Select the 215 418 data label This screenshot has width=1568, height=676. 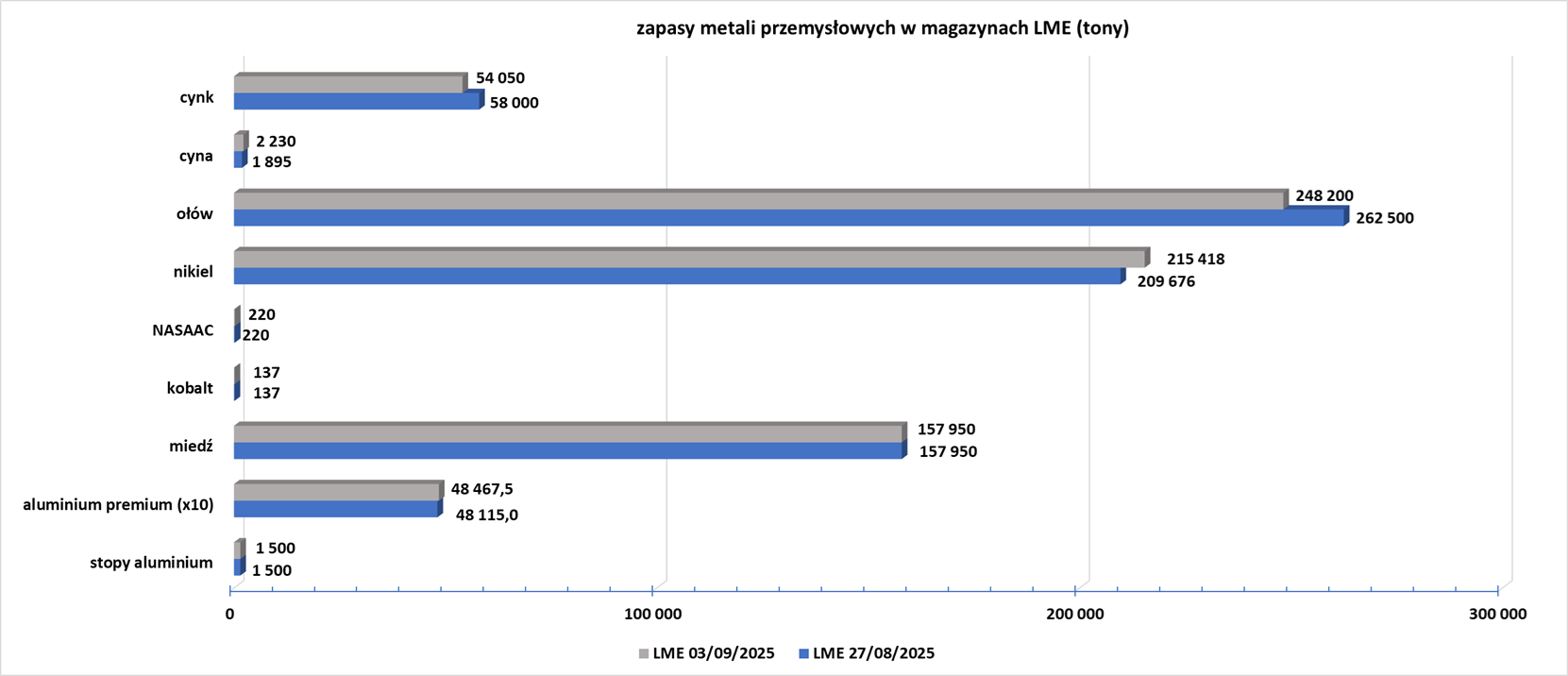pos(1195,260)
